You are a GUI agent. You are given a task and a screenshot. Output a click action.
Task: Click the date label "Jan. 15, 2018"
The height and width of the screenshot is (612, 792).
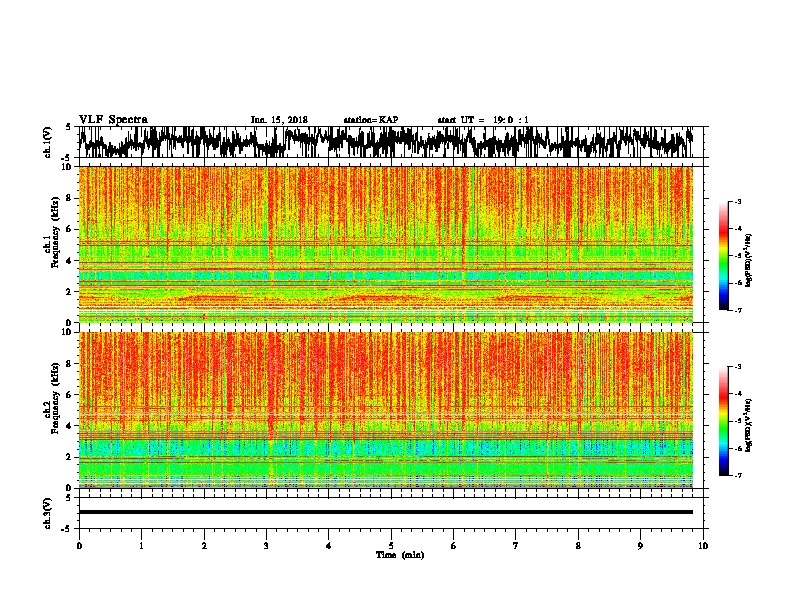point(279,120)
